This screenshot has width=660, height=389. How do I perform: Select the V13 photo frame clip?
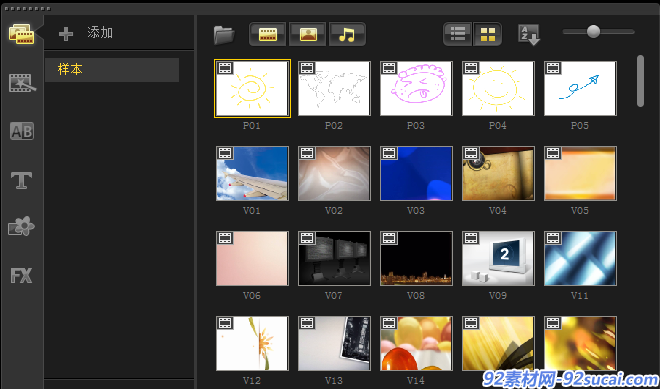tap(334, 344)
